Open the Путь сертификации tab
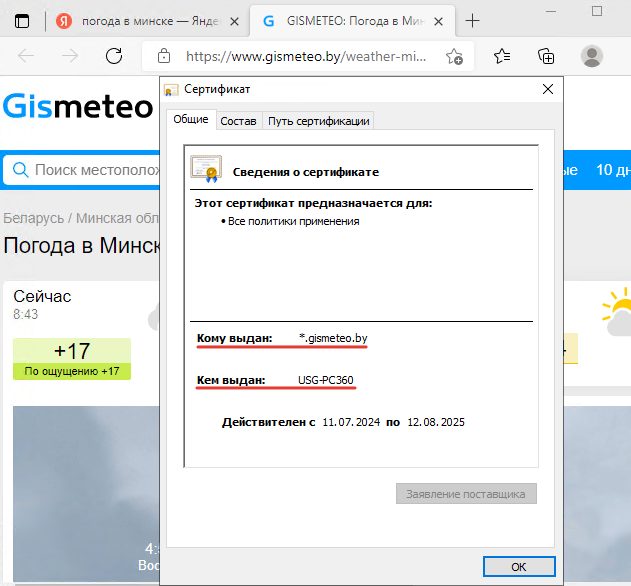 point(319,121)
